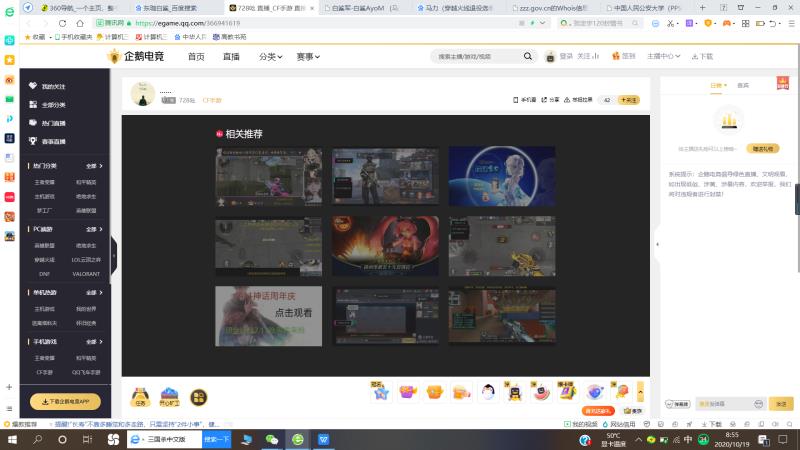
Task: Select the penguin gift icon
Action: coord(488,392)
